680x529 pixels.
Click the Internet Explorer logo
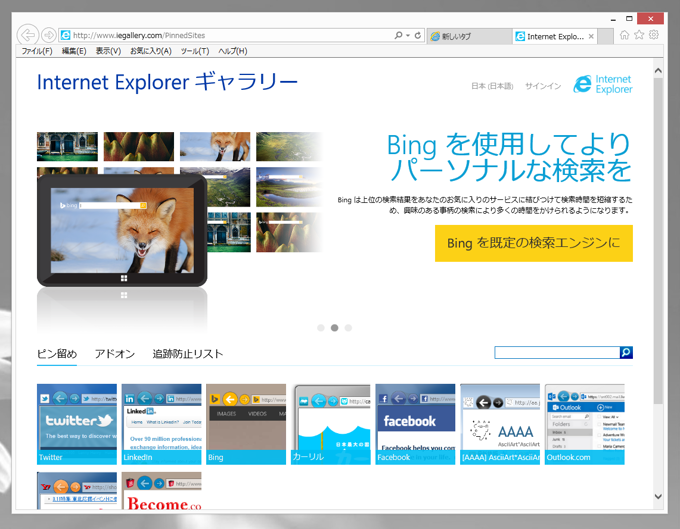[x=603, y=84]
